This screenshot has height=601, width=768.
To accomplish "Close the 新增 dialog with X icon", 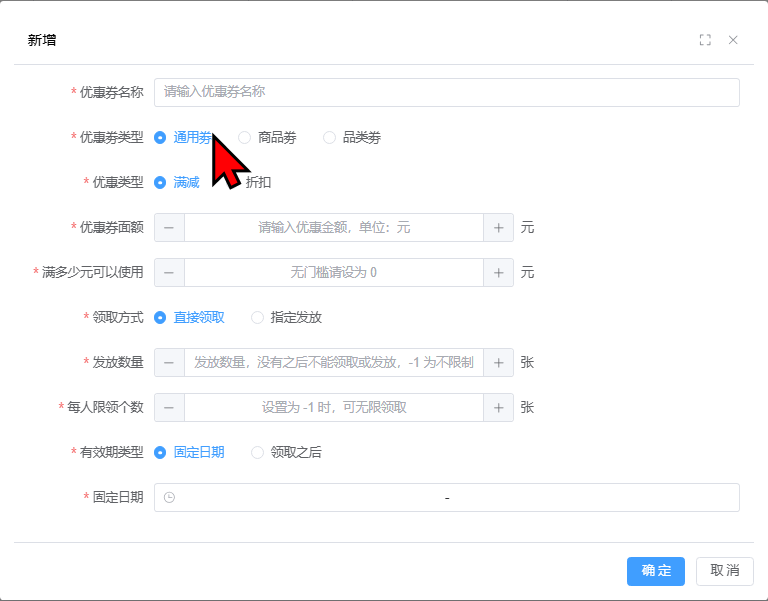I will [x=733, y=40].
